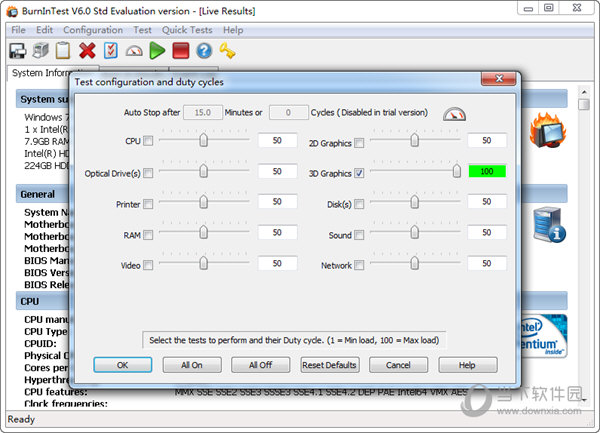Viewport: 600px width, 433px height.
Task: Start tests with green play icon
Action: tap(157, 50)
